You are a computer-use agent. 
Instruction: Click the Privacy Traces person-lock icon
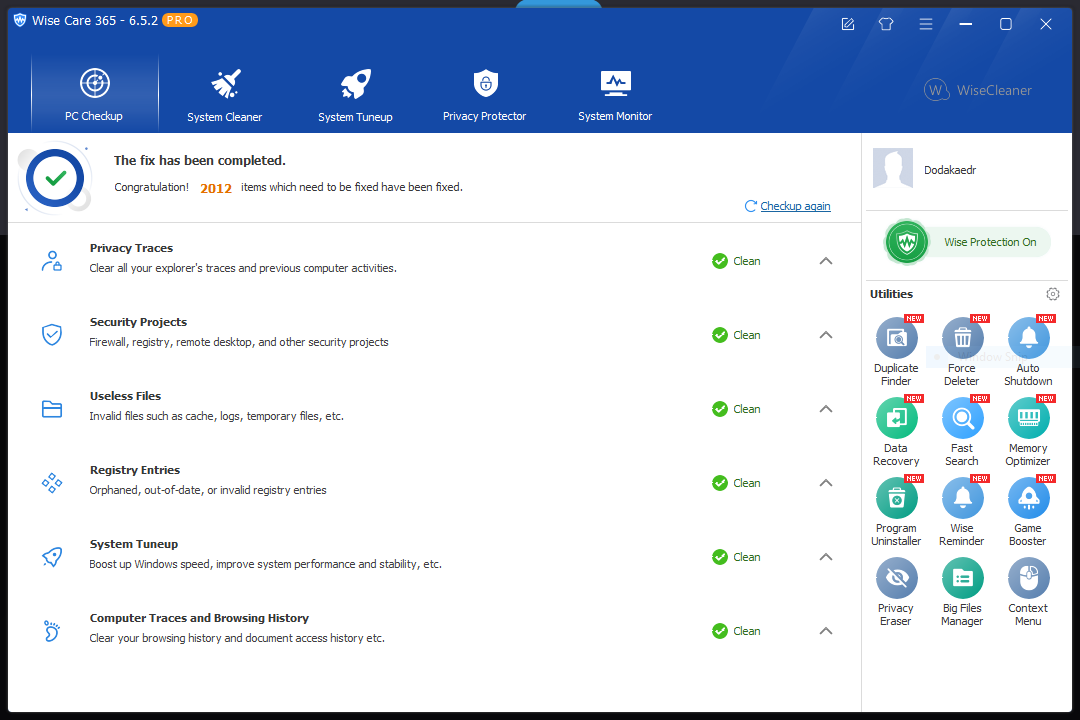point(52,261)
